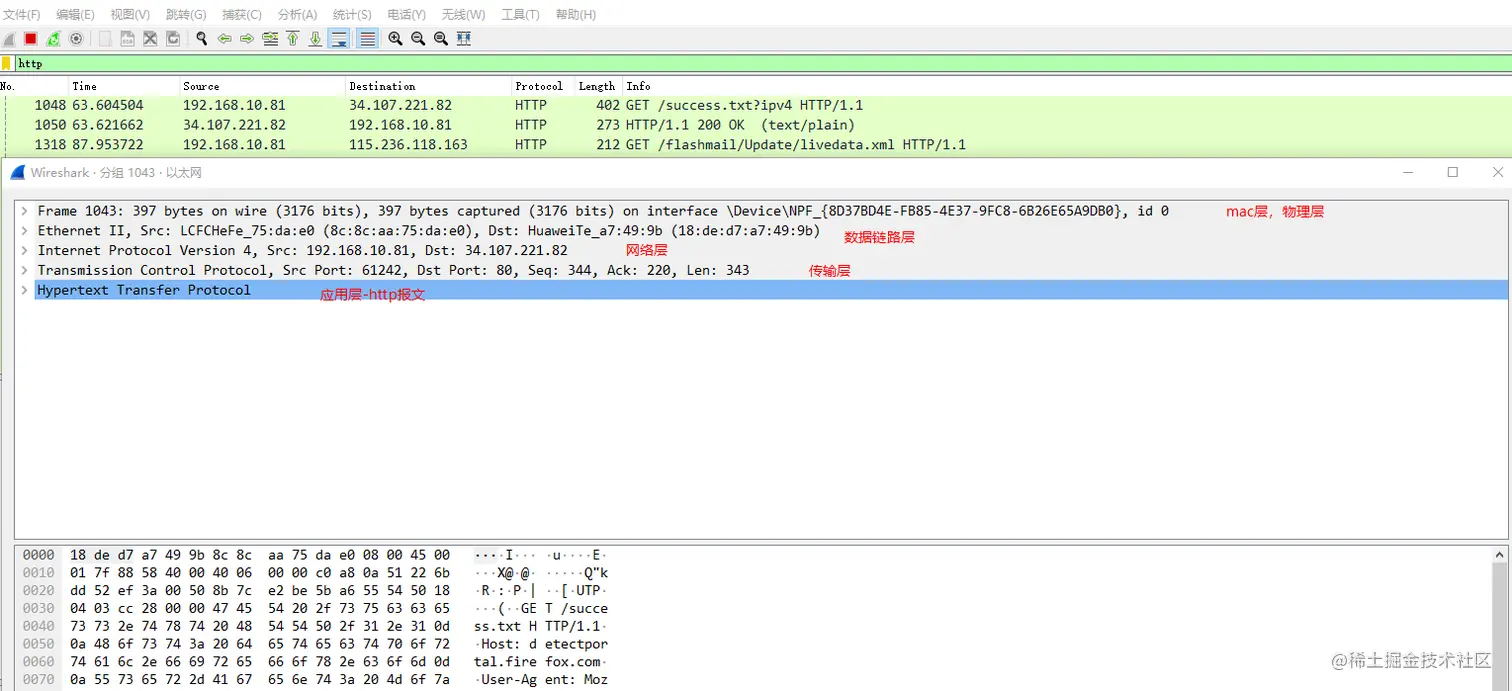This screenshot has width=1512, height=691.
Task: Expand Internet Protocol Version 4 node
Action: point(24,250)
